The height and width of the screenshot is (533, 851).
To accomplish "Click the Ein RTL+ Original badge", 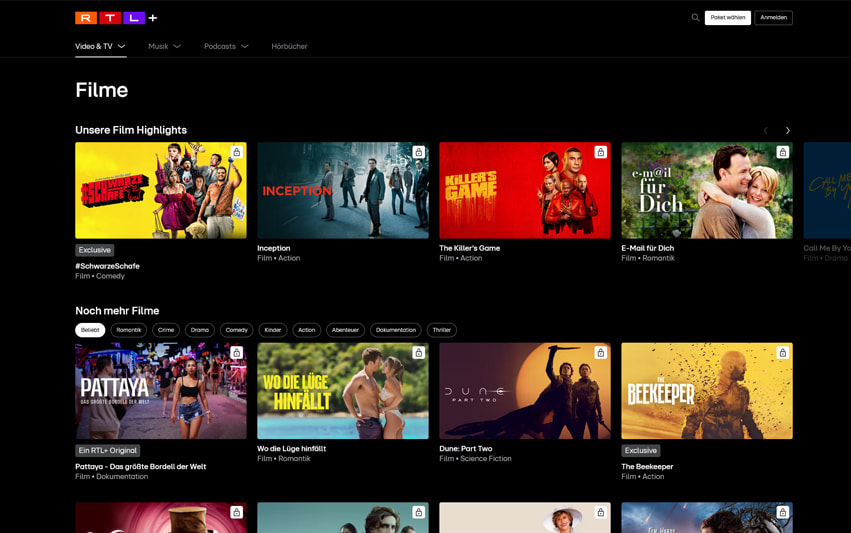I will (107, 450).
